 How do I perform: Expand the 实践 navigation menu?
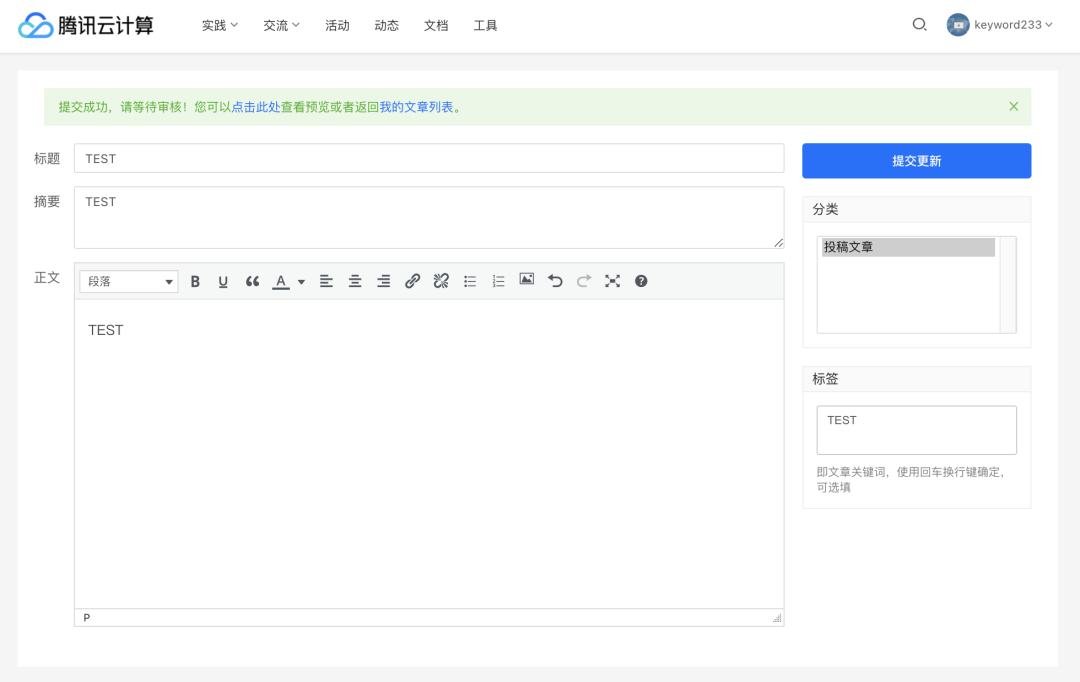220,25
